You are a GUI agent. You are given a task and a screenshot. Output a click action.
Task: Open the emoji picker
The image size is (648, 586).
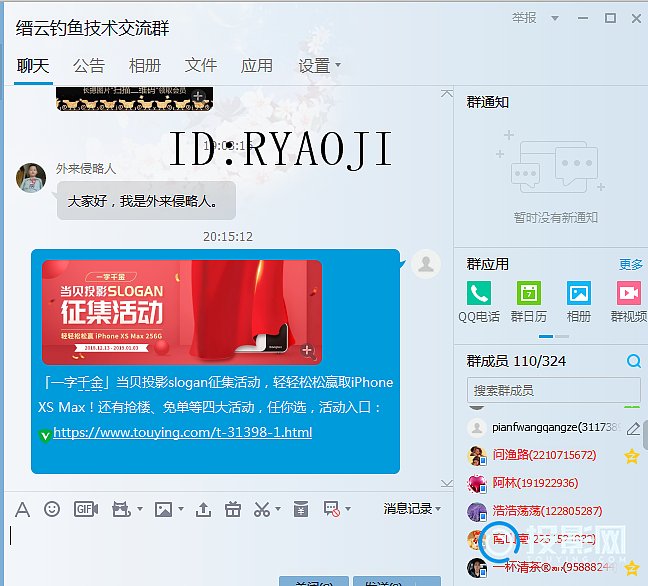[52, 509]
